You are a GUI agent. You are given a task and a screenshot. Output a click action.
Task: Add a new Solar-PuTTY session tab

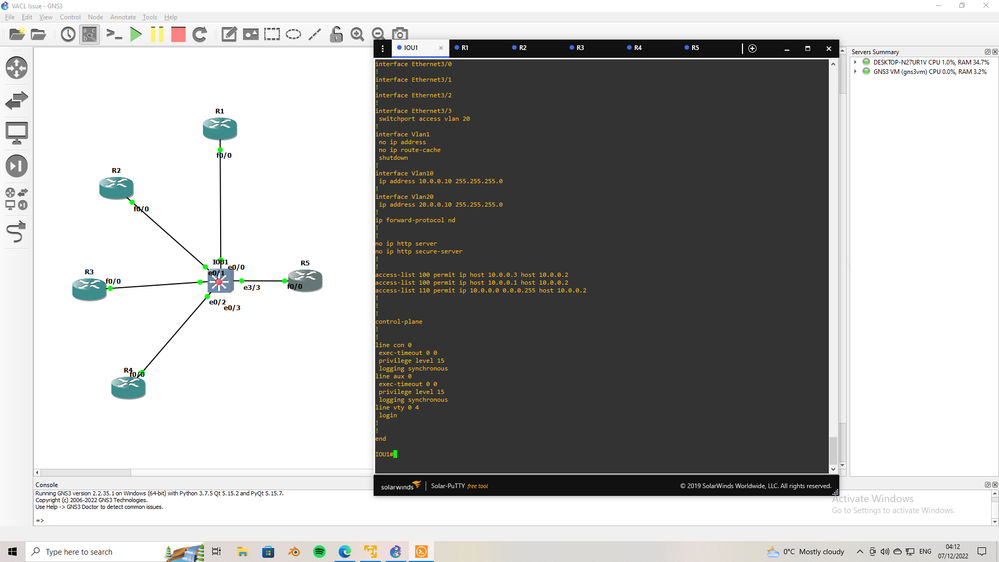[752, 48]
